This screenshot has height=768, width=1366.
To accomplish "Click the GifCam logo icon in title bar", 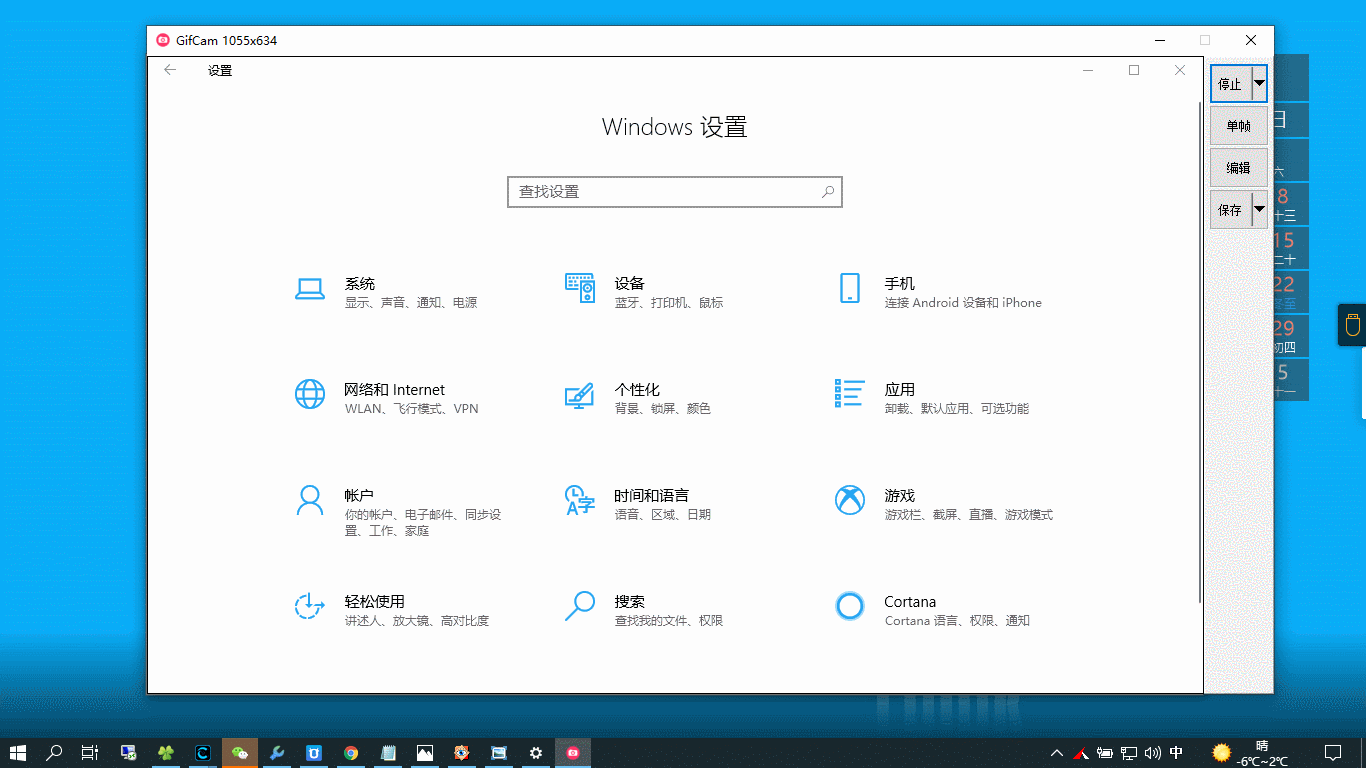I will 163,40.
